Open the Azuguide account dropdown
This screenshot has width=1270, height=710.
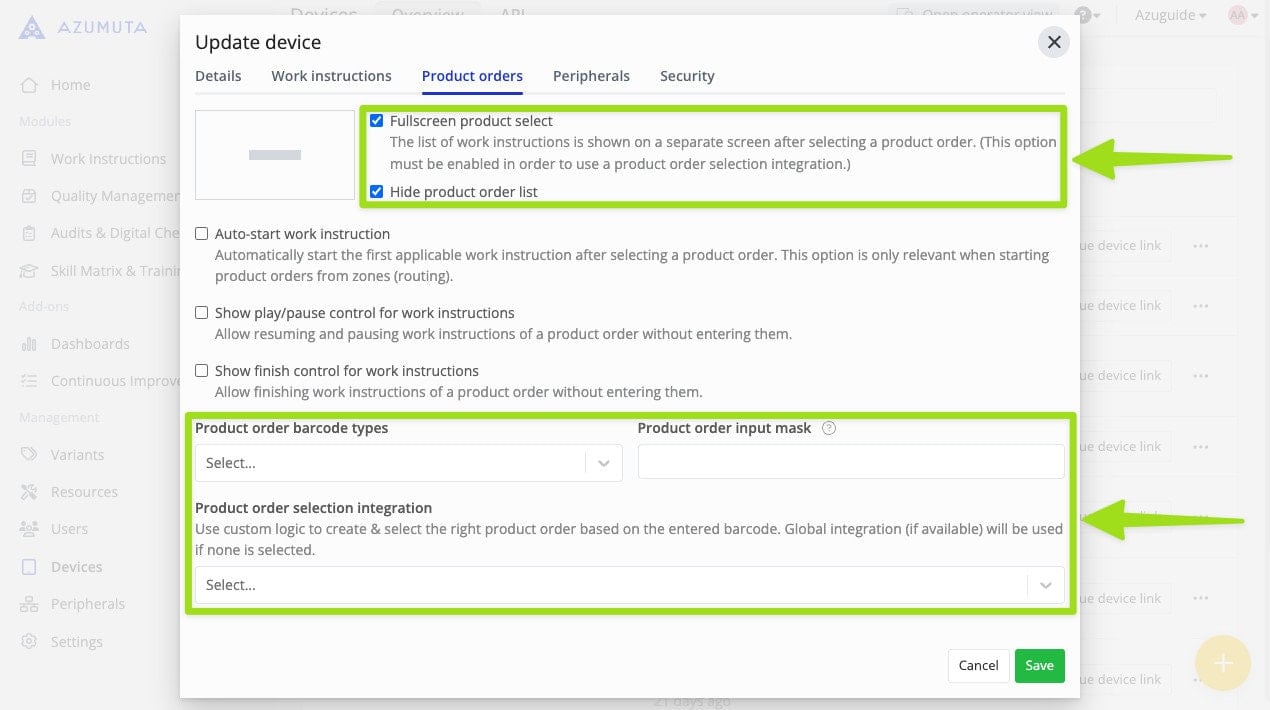coord(1170,15)
